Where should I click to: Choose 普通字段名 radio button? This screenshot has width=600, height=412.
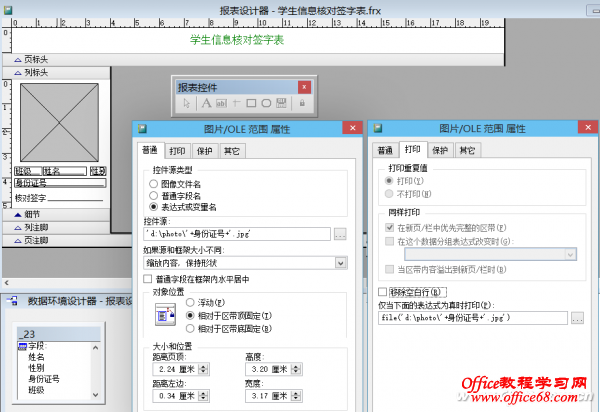point(153,195)
